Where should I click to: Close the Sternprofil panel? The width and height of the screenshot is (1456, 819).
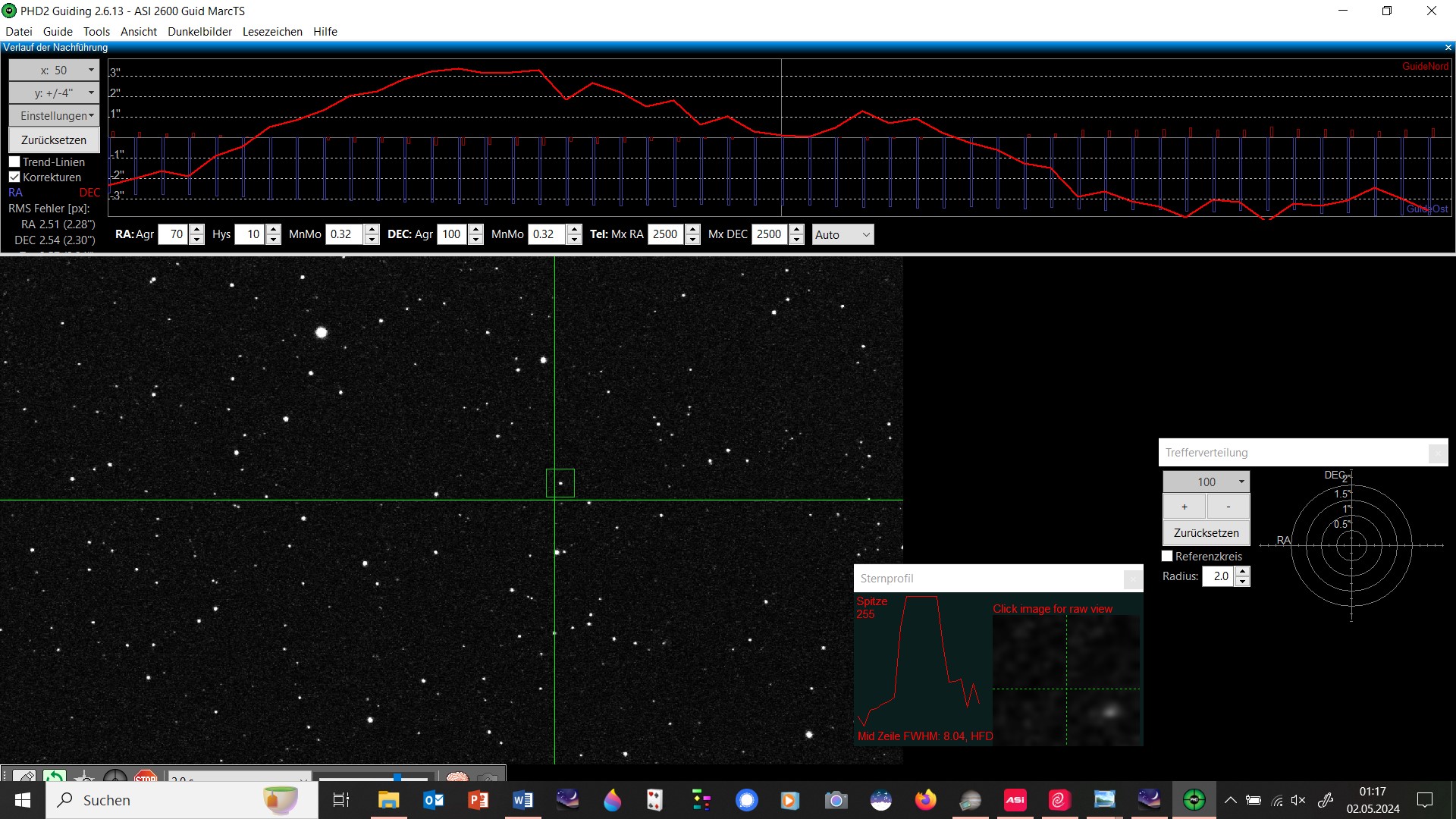[x=1132, y=579]
